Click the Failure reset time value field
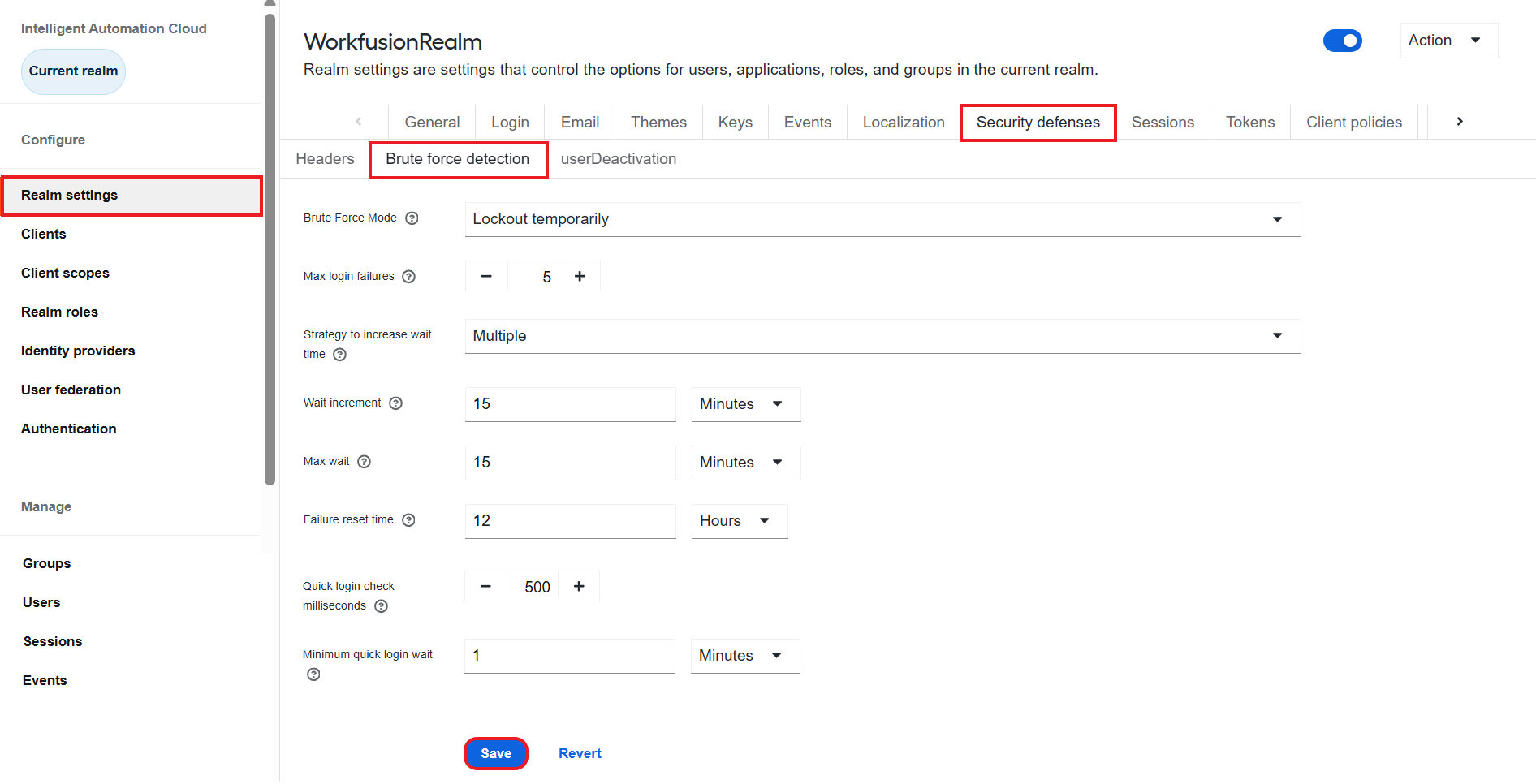The width and height of the screenshot is (1536, 784). coord(571,521)
